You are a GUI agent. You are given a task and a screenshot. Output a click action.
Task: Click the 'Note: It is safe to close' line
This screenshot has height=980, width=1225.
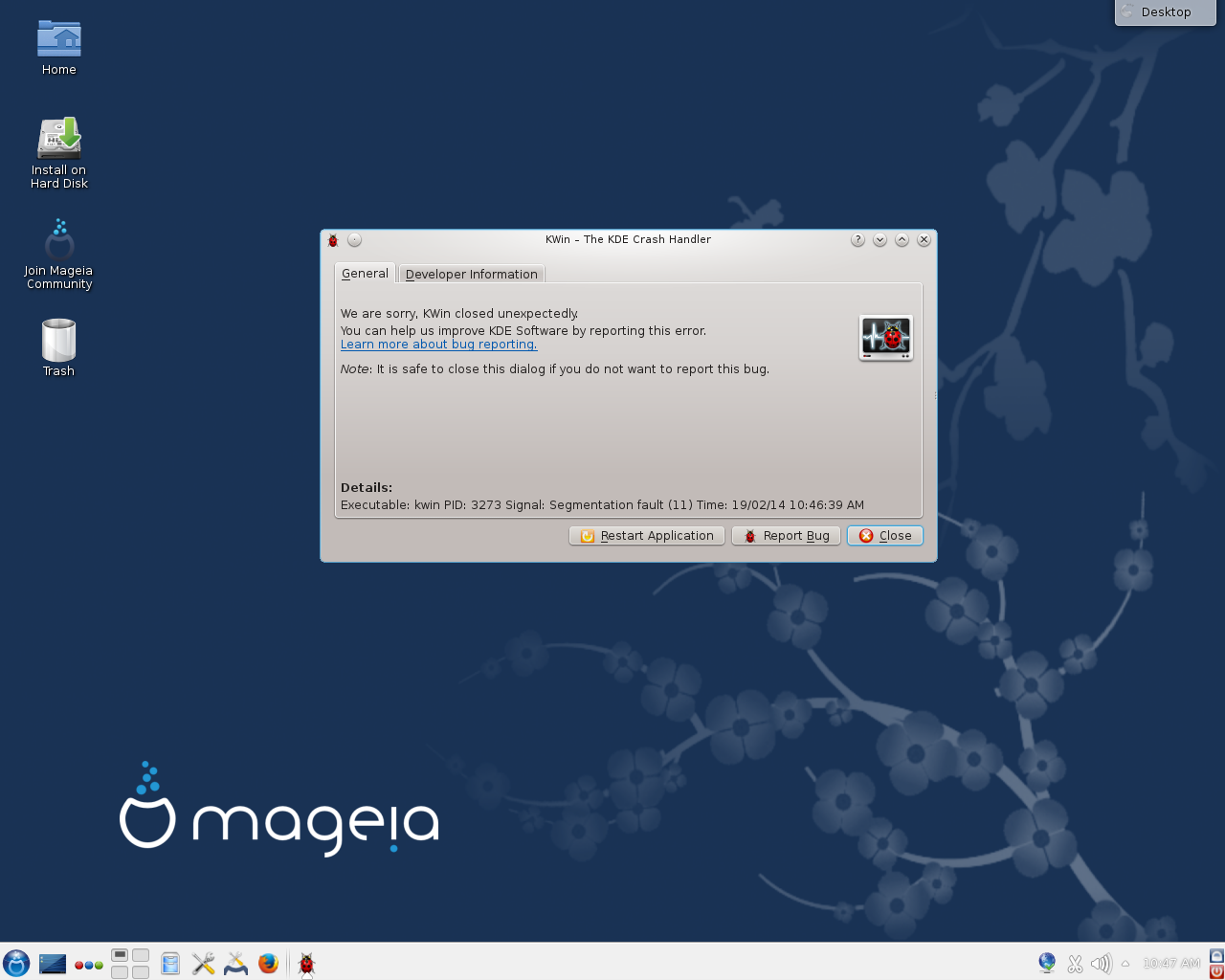[555, 369]
